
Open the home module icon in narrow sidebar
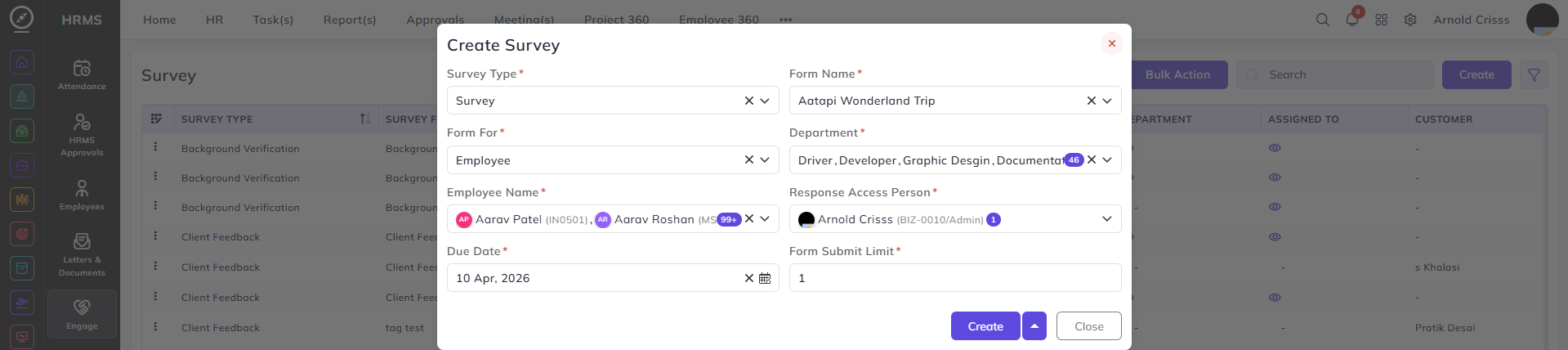point(22,62)
